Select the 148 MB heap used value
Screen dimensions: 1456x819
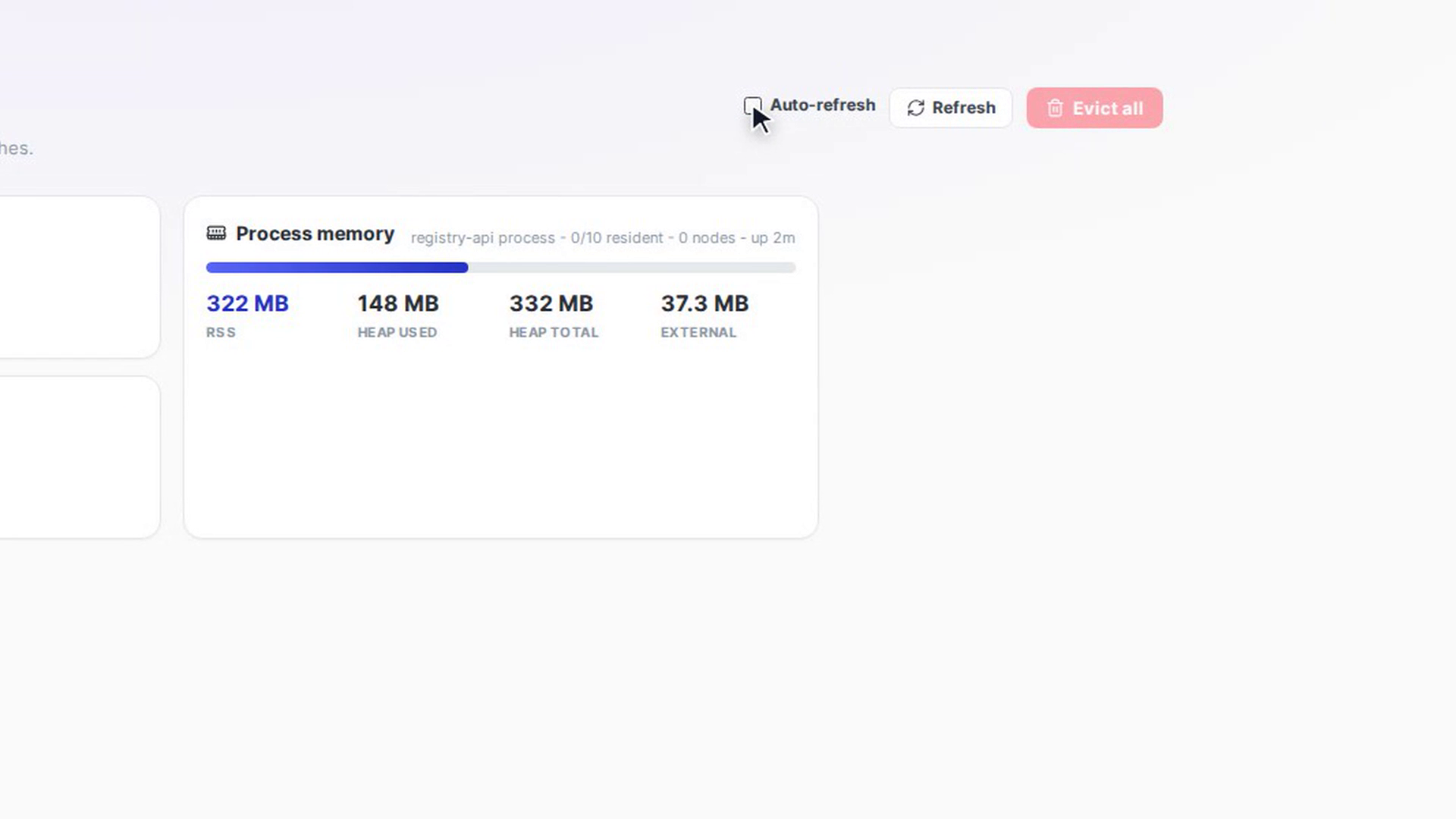coord(398,303)
